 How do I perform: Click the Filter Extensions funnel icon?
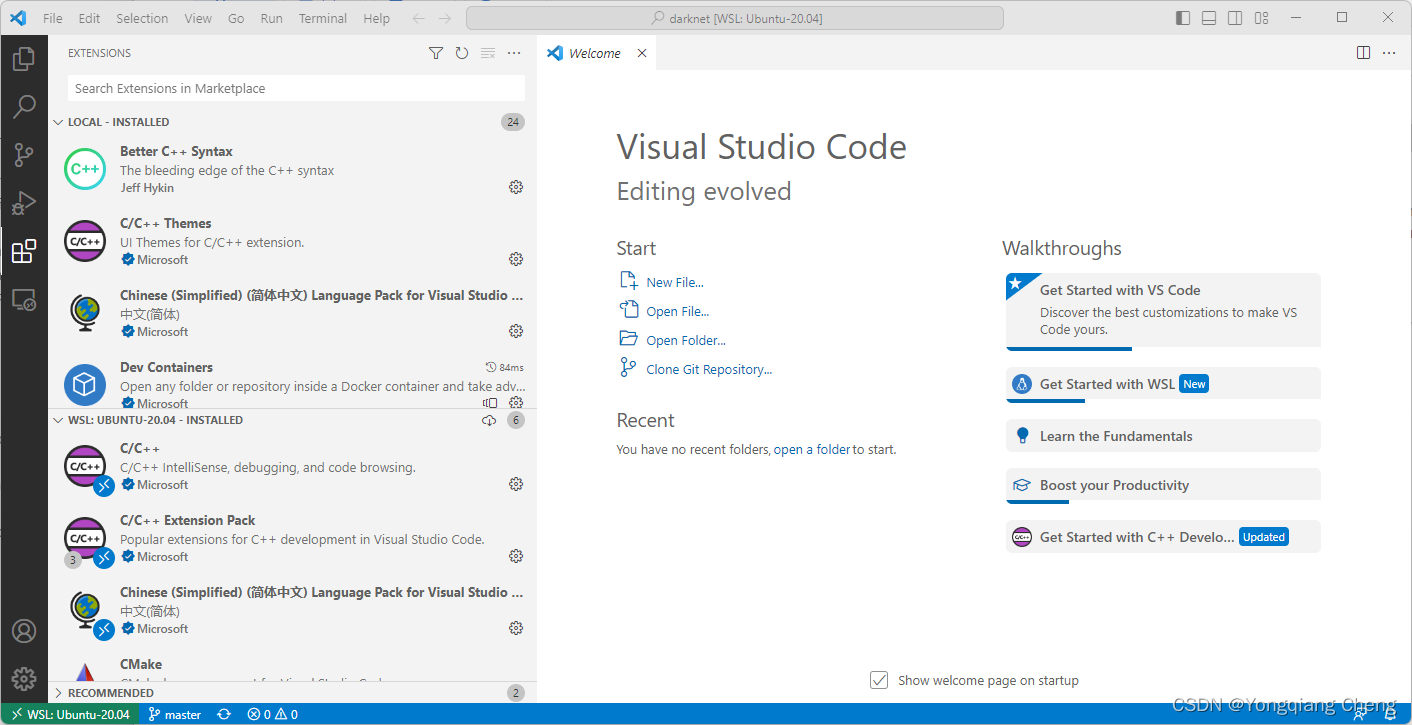pyautogui.click(x=435, y=53)
